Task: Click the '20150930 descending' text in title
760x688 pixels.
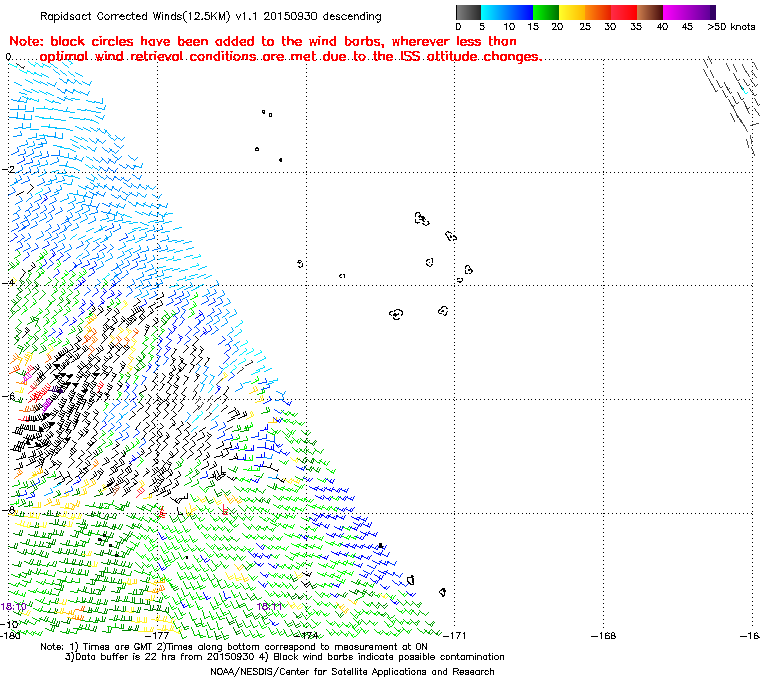Action: pos(325,16)
